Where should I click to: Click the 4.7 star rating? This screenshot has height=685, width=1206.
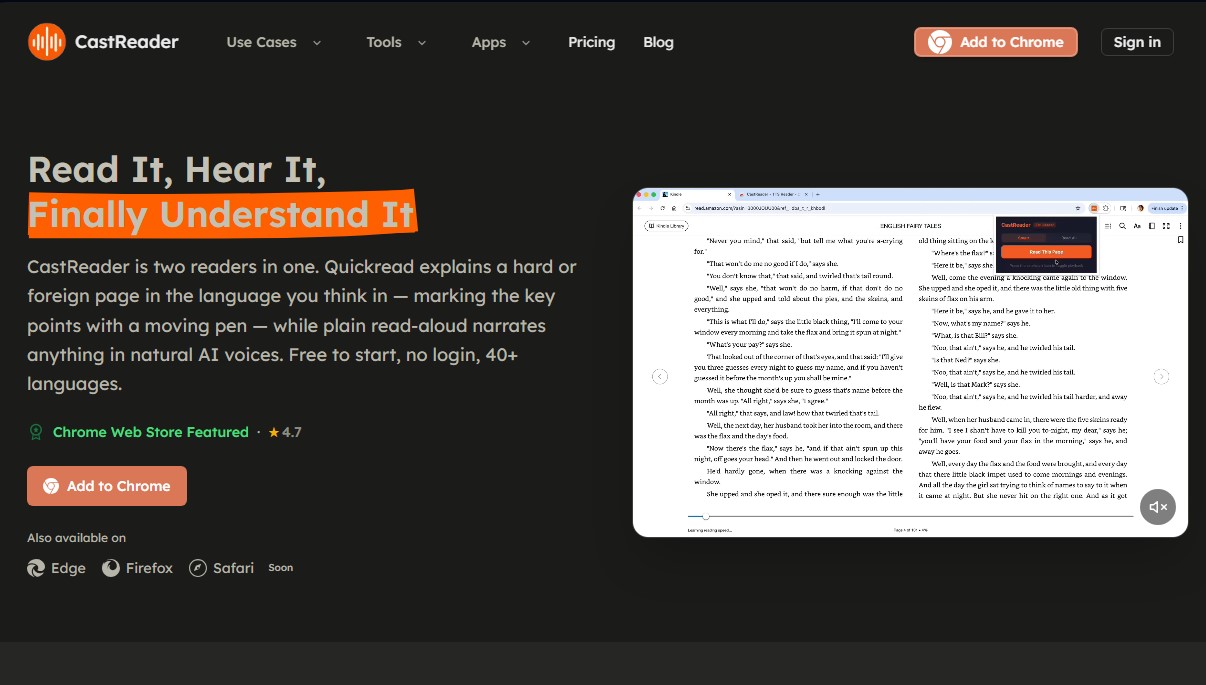(x=284, y=432)
